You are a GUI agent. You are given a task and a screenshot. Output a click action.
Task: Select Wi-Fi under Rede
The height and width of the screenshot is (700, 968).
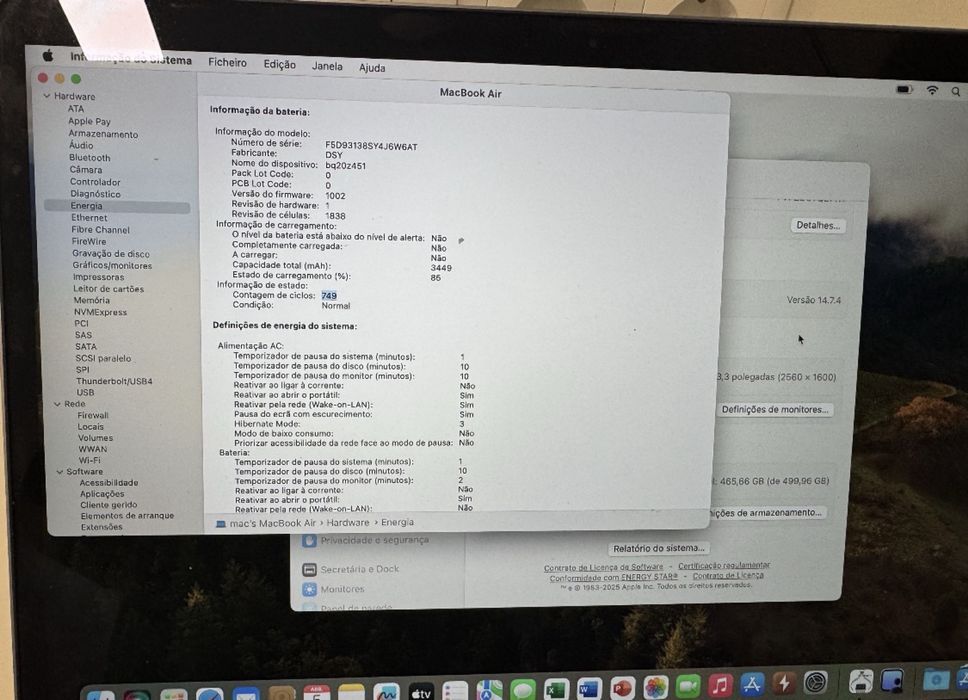(x=90, y=460)
